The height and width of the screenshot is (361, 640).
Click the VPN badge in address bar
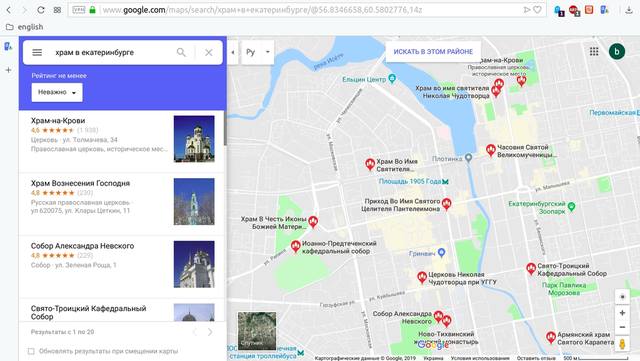[78, 10]
